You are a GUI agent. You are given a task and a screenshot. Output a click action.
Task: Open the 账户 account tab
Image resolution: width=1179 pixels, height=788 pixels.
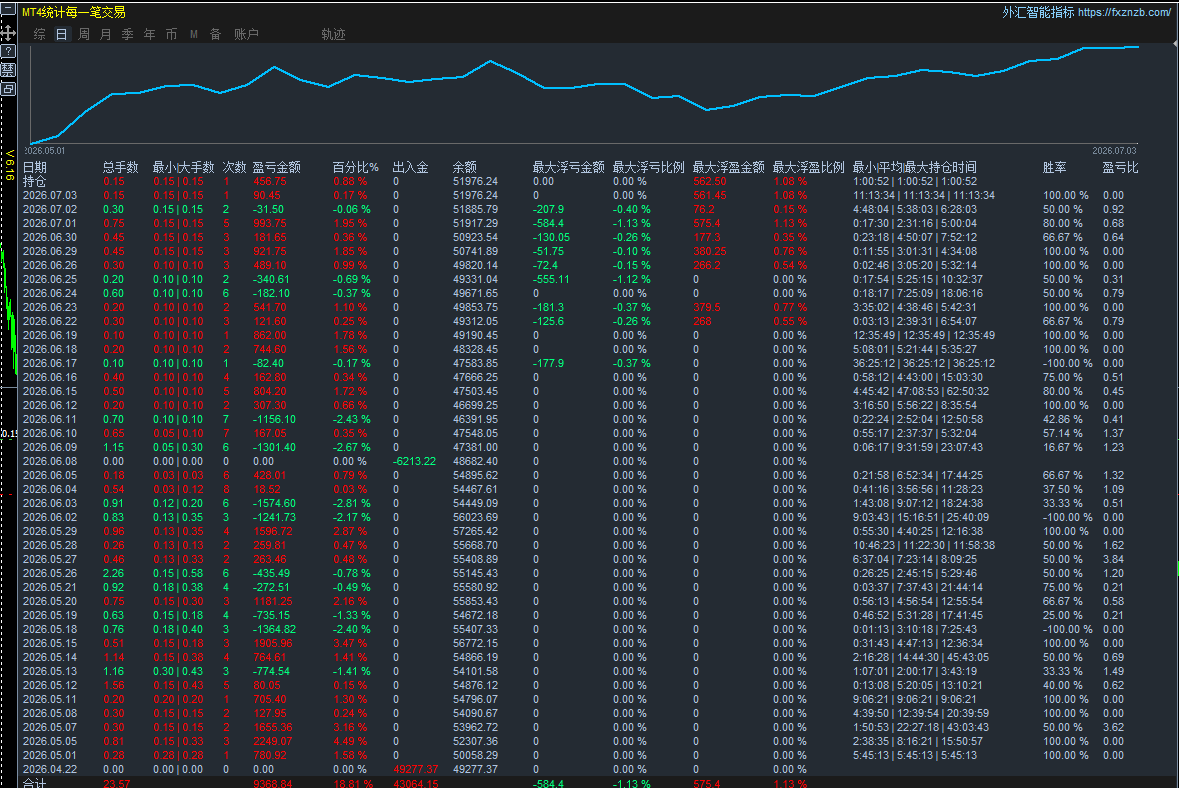[x=246, y=35]
